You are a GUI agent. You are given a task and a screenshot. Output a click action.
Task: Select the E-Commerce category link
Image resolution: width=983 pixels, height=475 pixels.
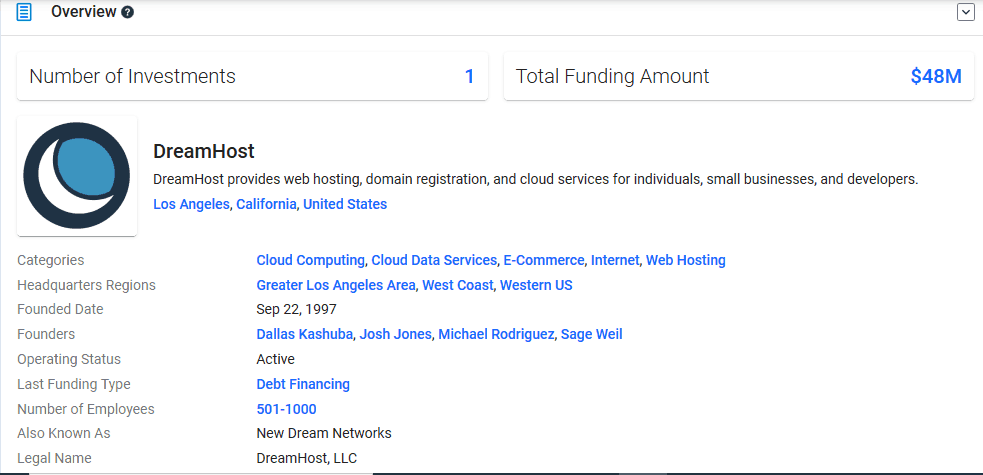544,260
